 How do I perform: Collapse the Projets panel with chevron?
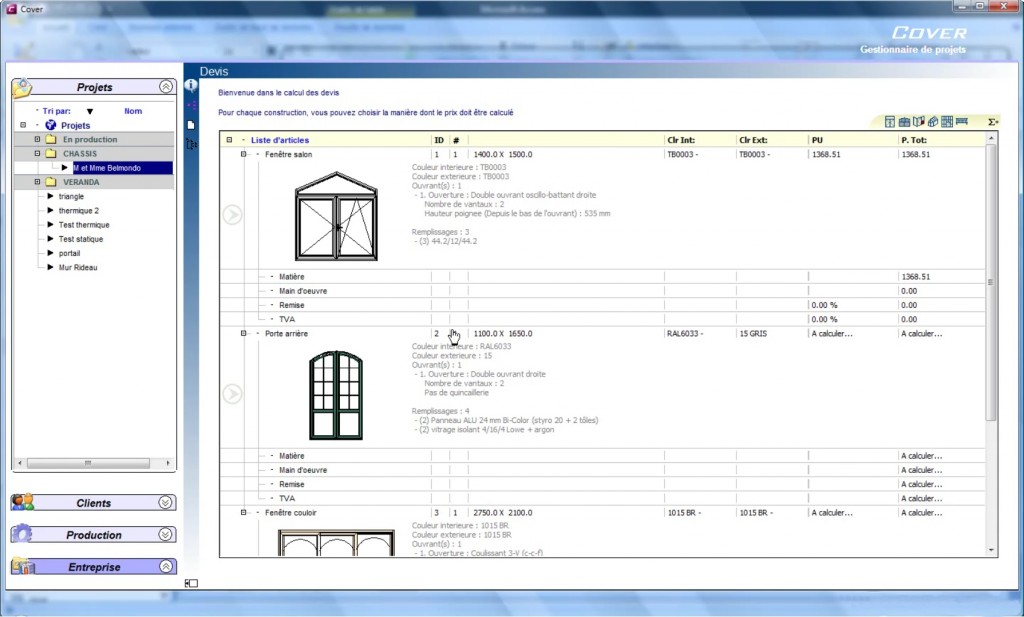(166, 87)
